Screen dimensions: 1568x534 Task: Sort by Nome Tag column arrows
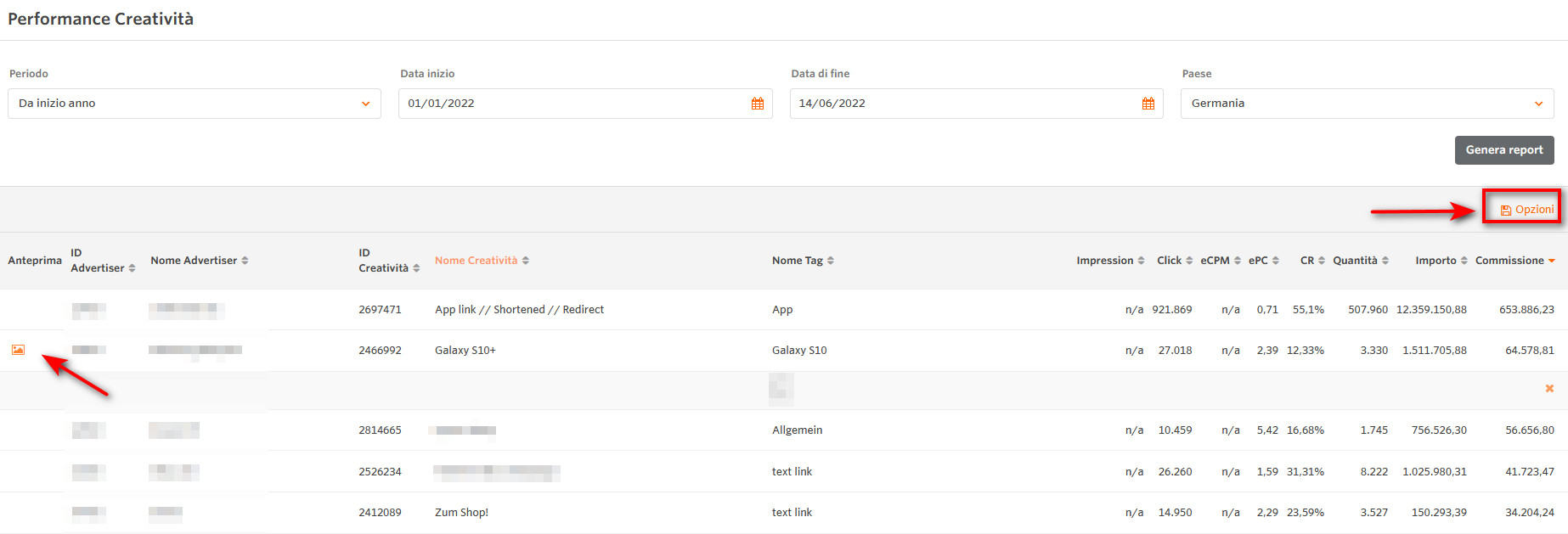831,261
